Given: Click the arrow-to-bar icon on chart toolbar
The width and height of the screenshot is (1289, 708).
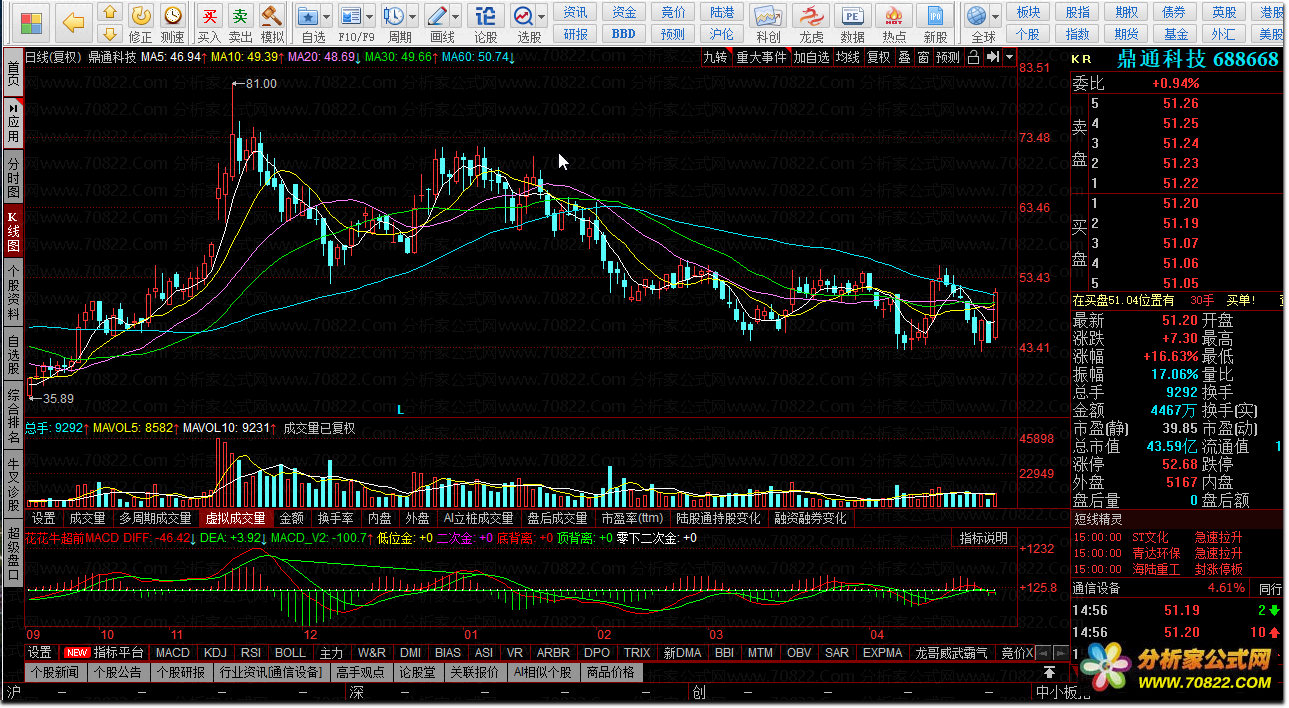Looking at the screenshot, I should tap(991, 57).
